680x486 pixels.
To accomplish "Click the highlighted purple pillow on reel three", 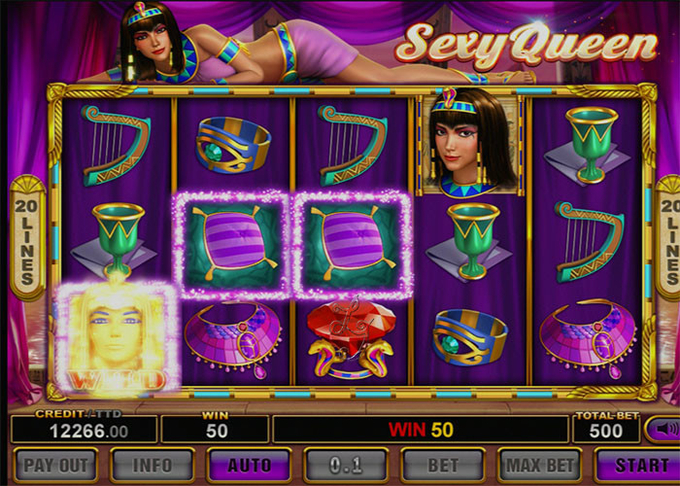I will [x=352, y=245].
